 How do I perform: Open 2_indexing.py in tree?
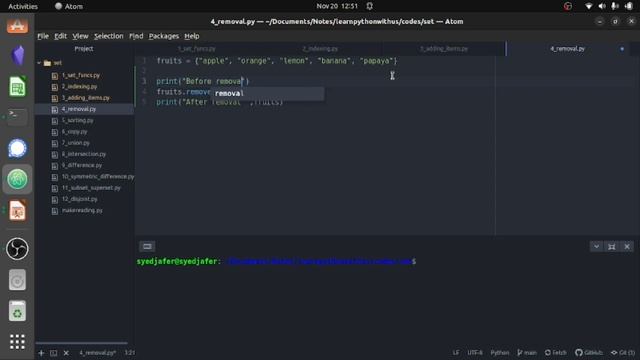80,87
